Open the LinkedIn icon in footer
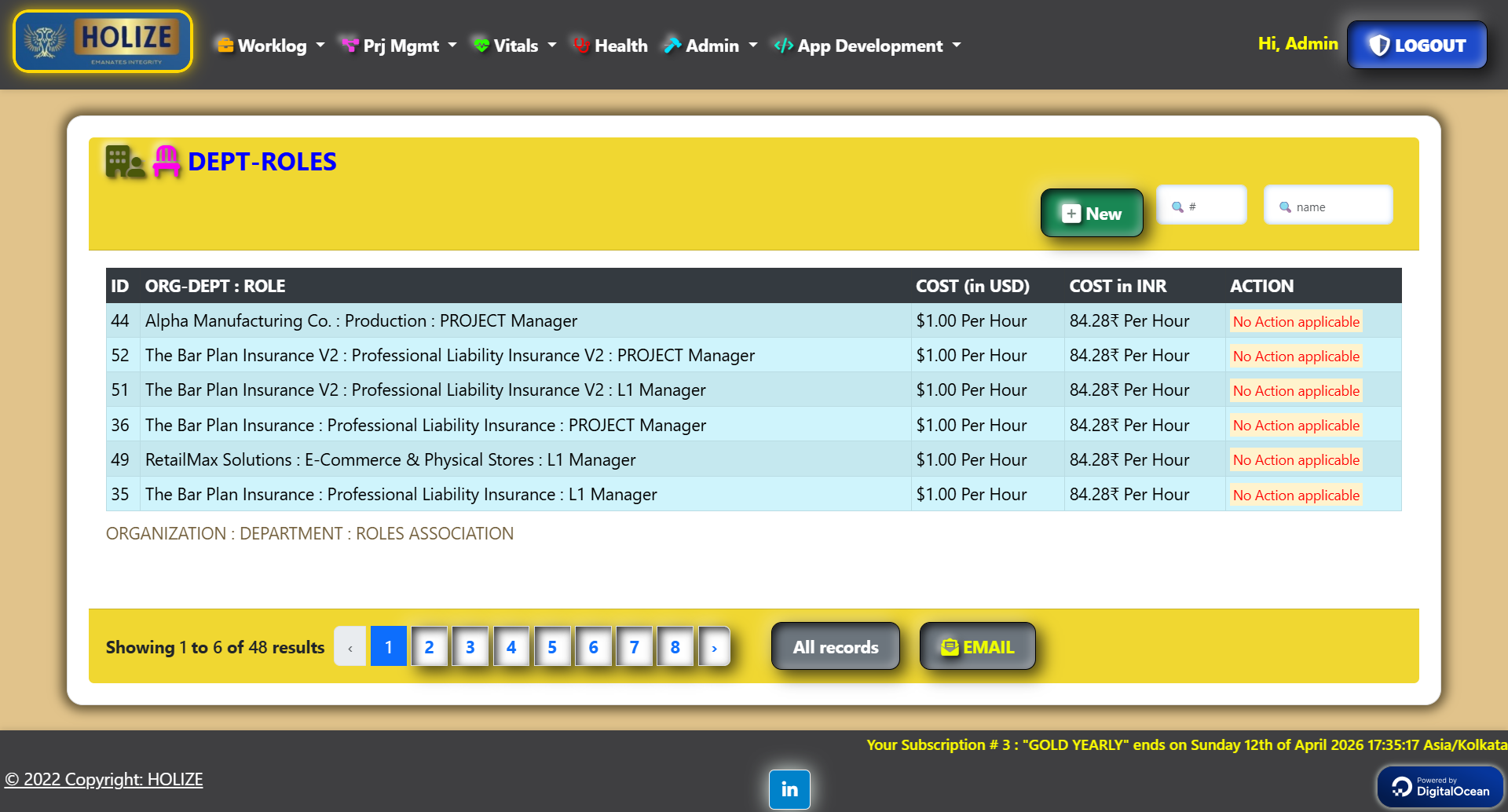1508x812 pixels. pos(789,789)
